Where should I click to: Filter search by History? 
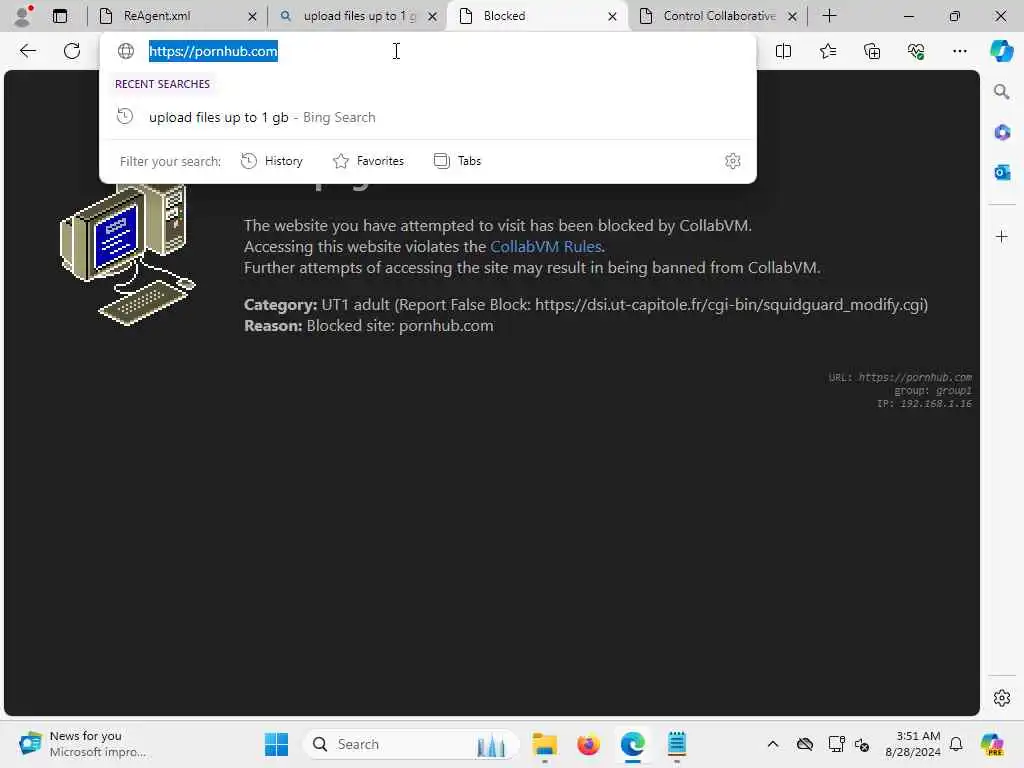(x=272, y=161)
